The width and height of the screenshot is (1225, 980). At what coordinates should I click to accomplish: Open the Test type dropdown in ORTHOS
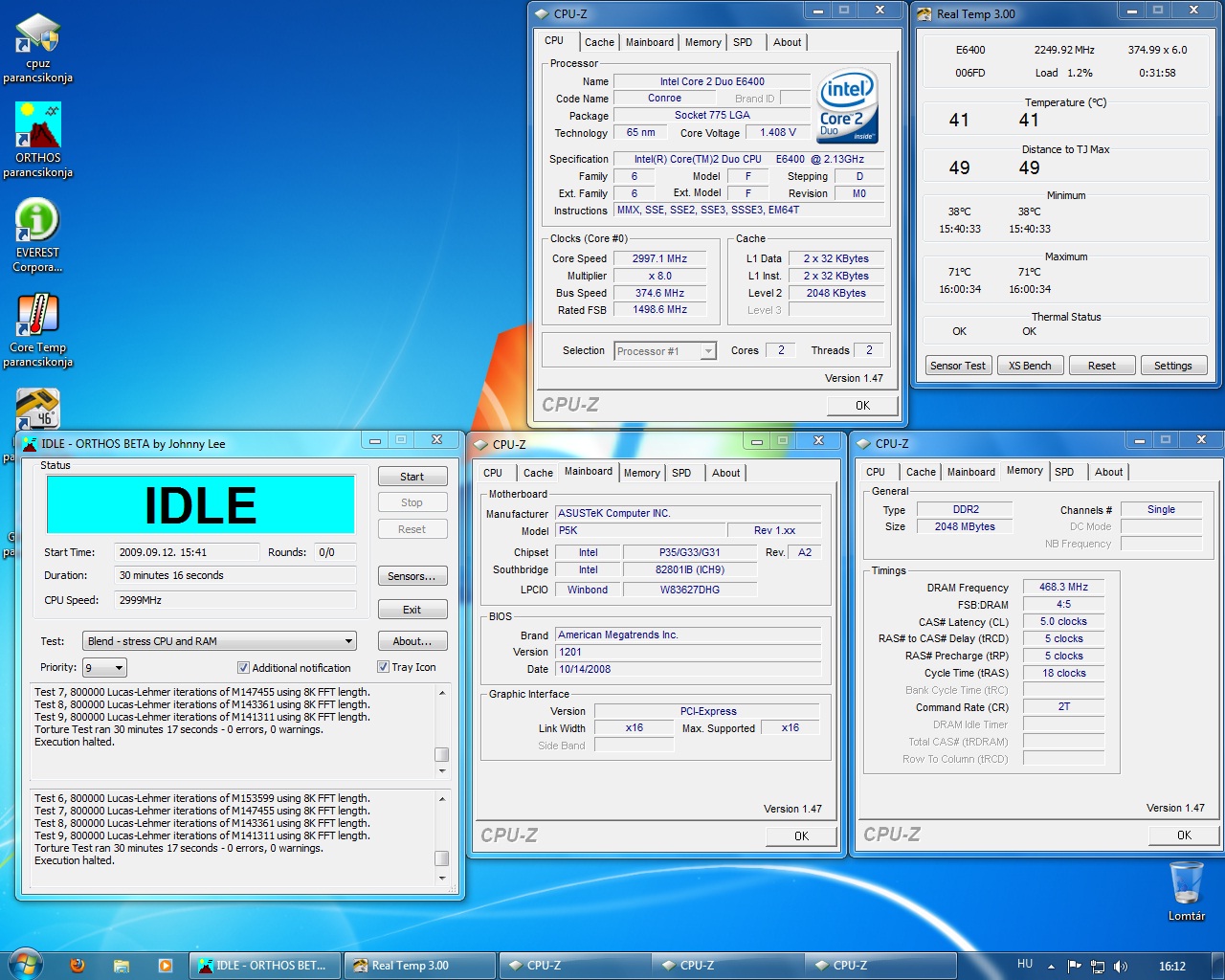pyautogui.click(x=220, y=641)
